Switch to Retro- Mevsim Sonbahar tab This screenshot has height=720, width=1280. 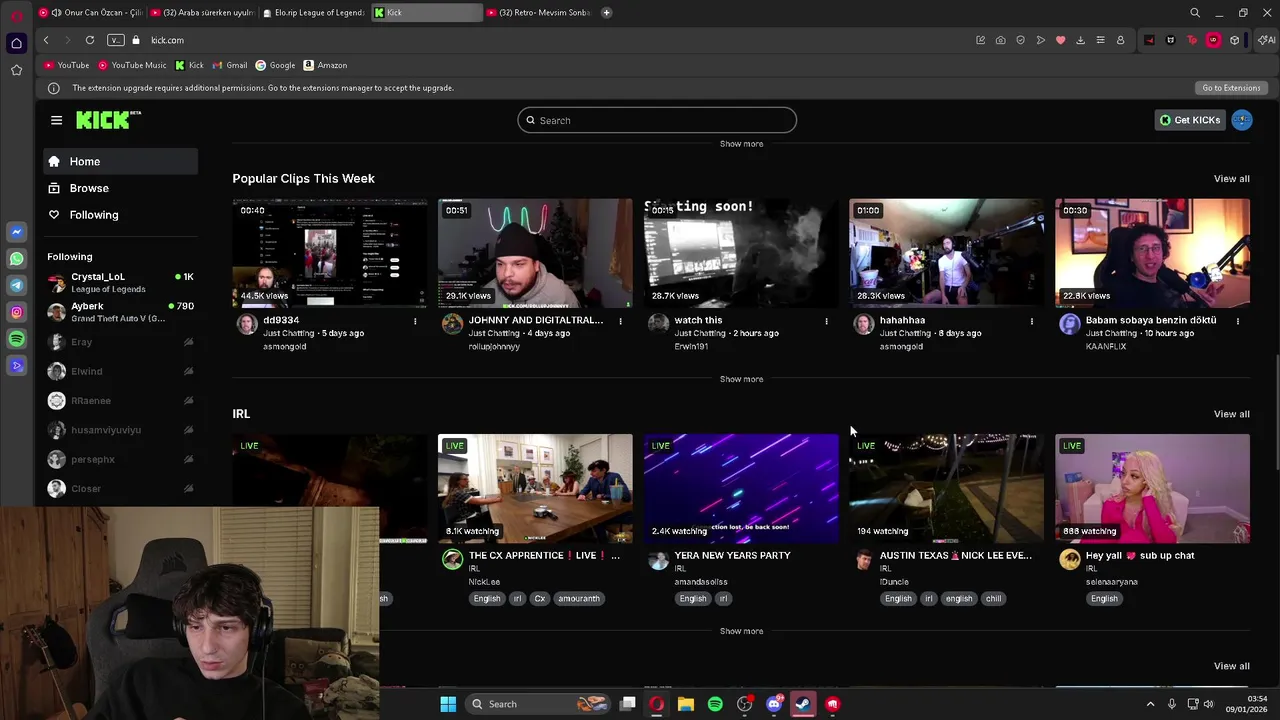click(x=540, y=13)
